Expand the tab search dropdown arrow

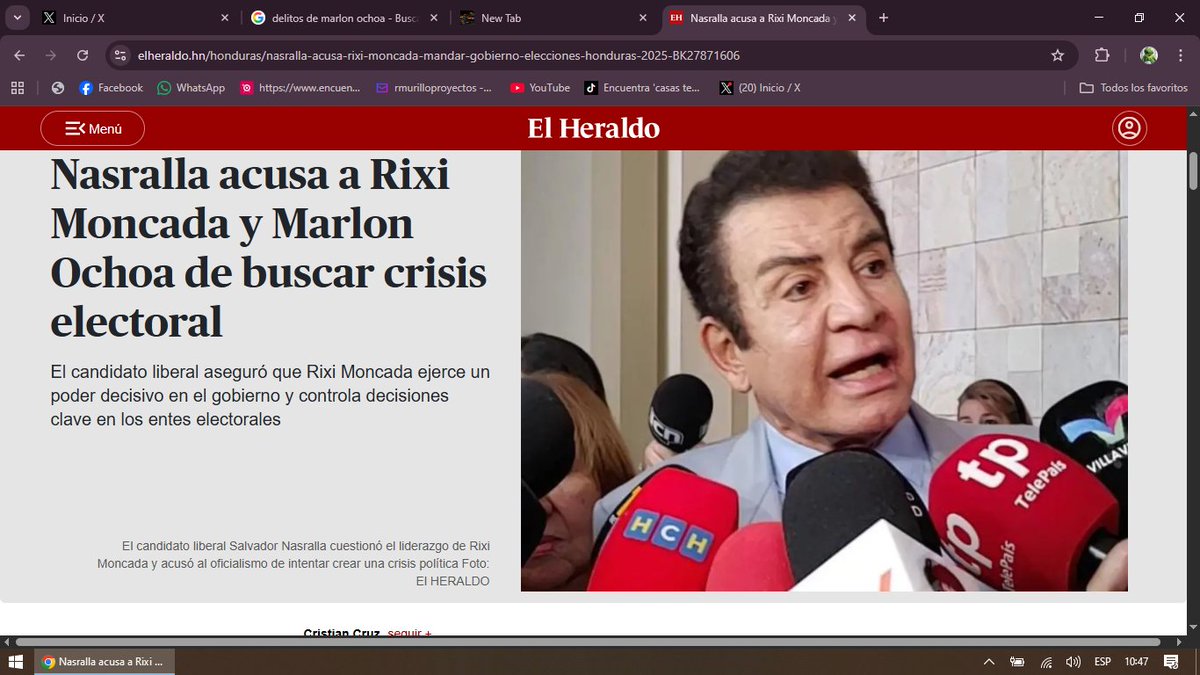[x=17, y=18]
